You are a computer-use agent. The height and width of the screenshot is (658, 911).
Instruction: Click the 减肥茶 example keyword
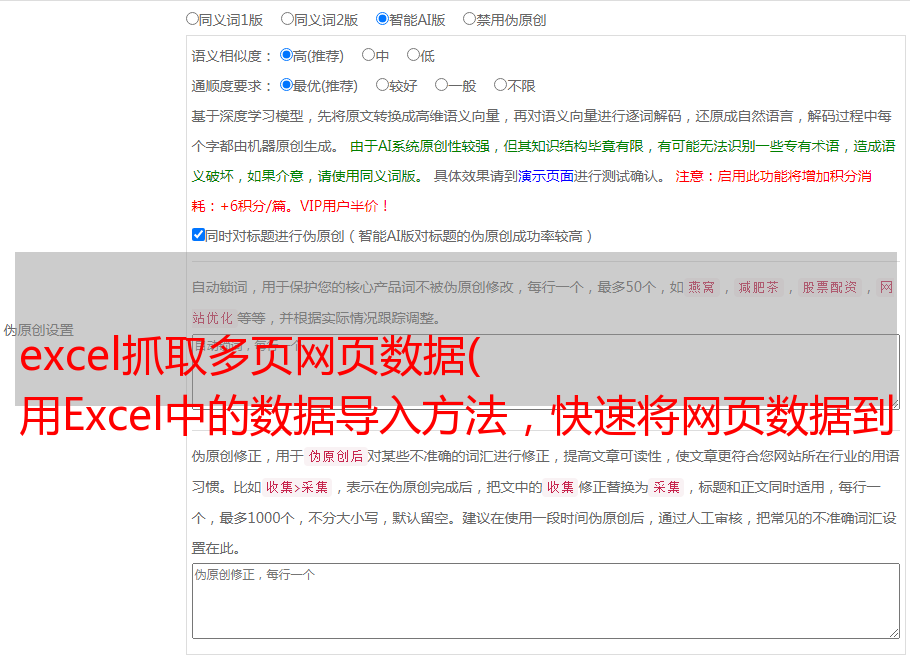point(758,287)
